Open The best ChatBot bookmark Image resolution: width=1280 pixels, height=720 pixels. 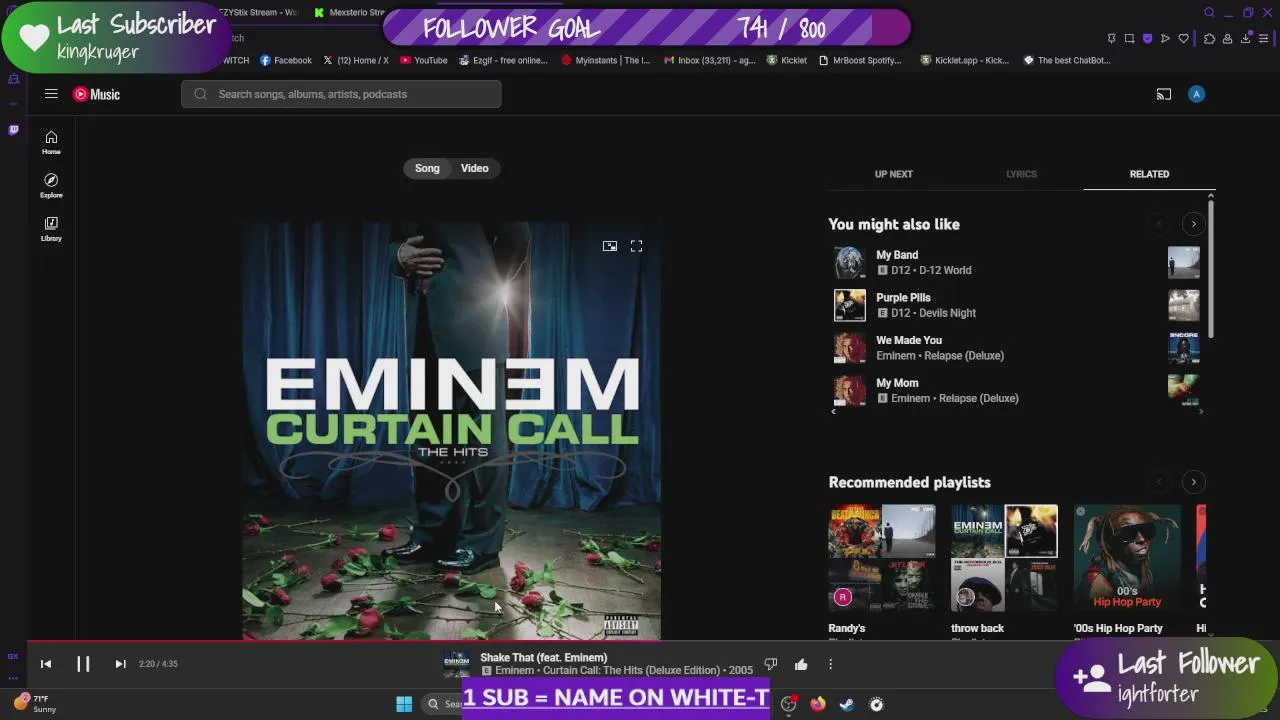[1067, 60]
